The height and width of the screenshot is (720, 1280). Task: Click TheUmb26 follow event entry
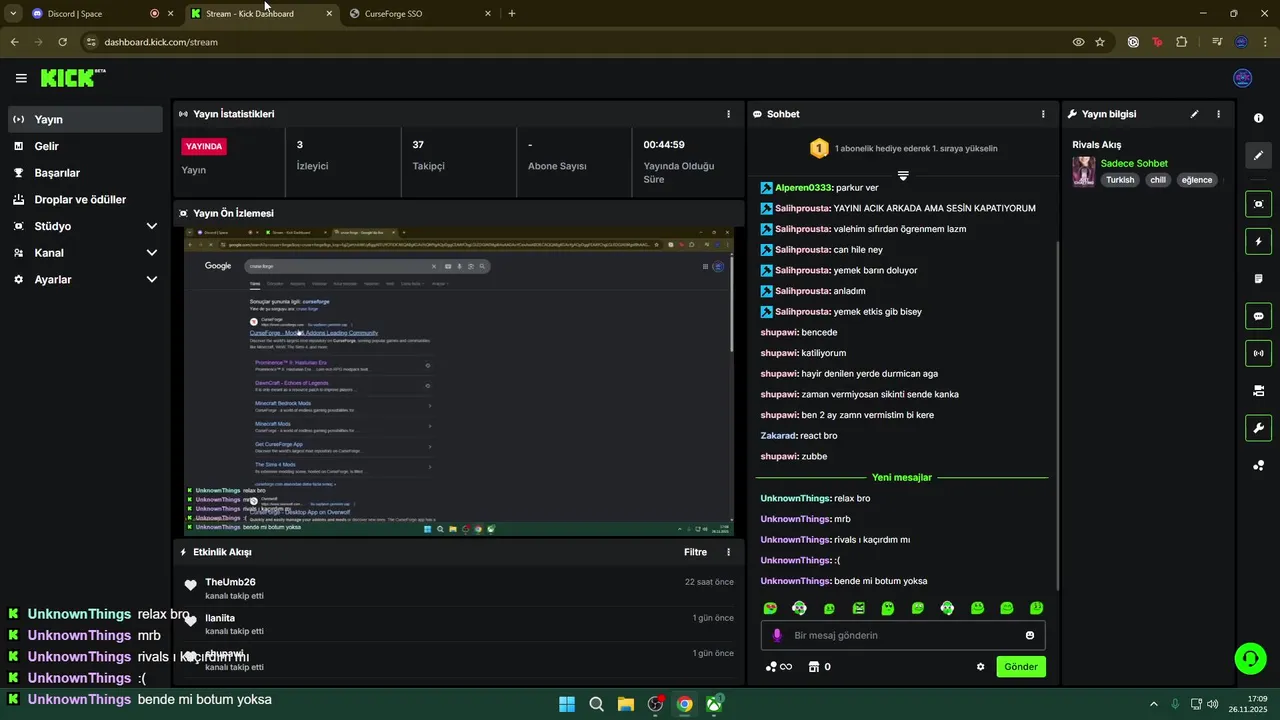(x=459, y=589)
